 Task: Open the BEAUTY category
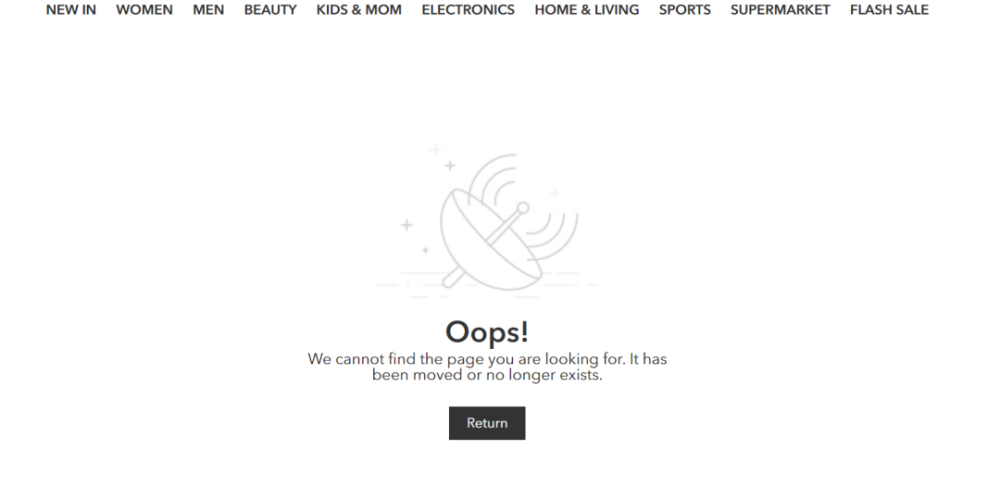pos(270,10)
